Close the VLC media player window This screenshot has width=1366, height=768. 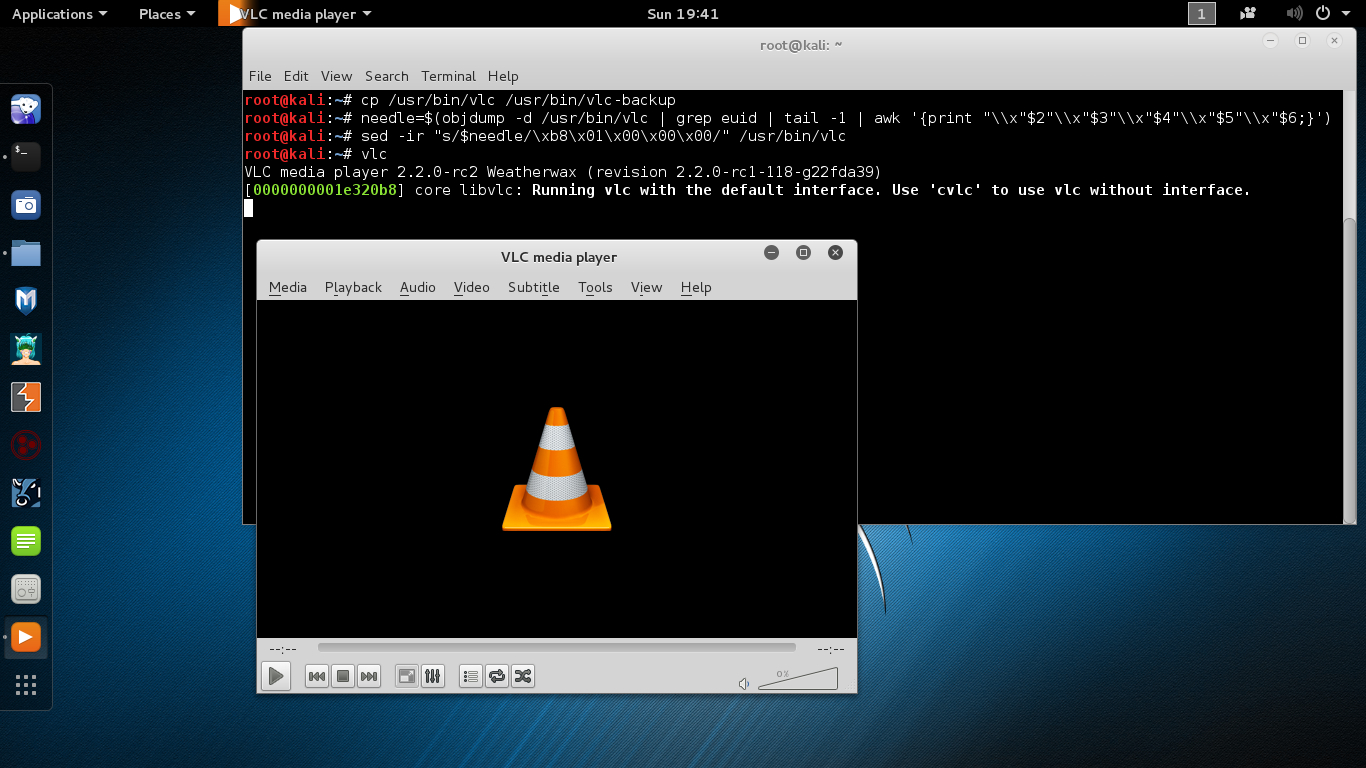[835, 253]
